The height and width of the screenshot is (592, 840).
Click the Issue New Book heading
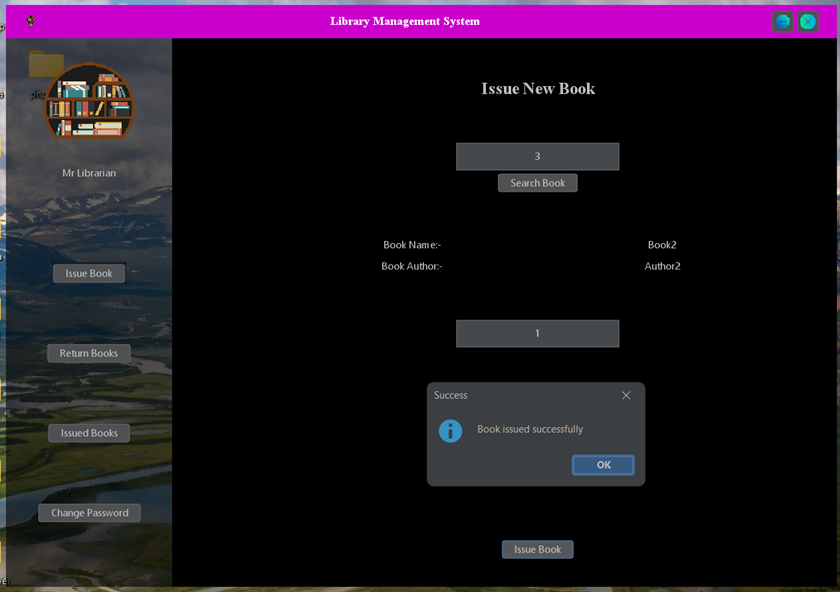[537, 88]
